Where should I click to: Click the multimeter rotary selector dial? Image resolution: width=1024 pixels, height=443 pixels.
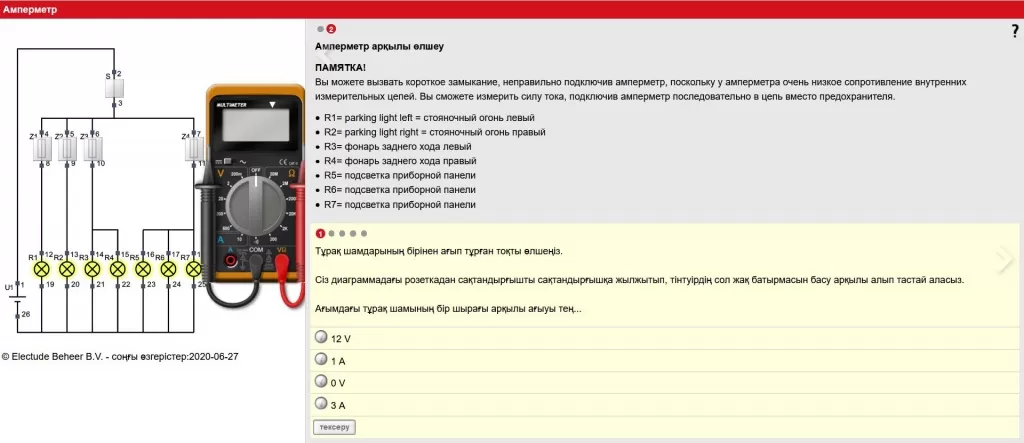pyautogui.click(x=257, y=210)
